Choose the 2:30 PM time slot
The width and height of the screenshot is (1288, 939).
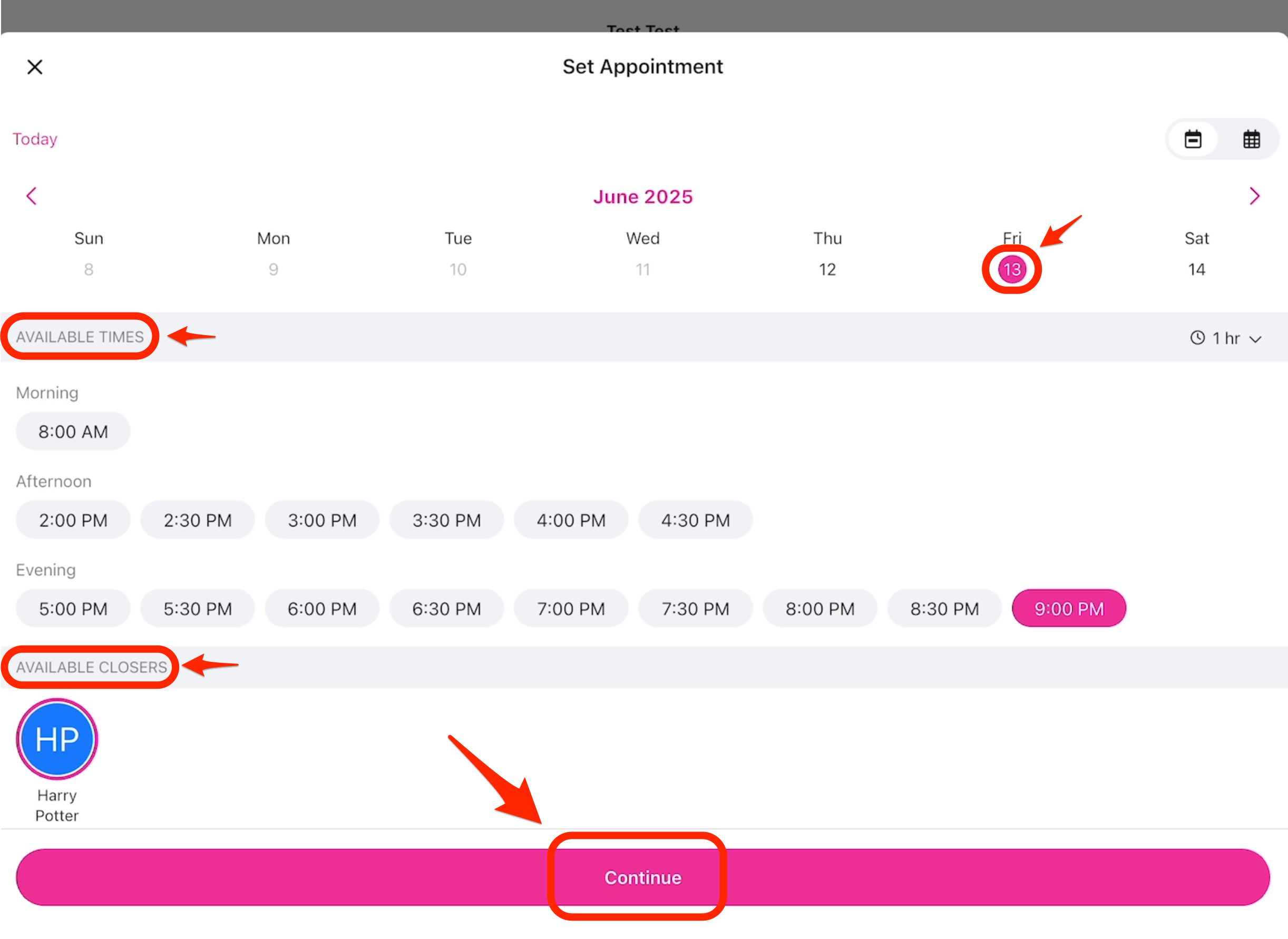click(198, 520)
